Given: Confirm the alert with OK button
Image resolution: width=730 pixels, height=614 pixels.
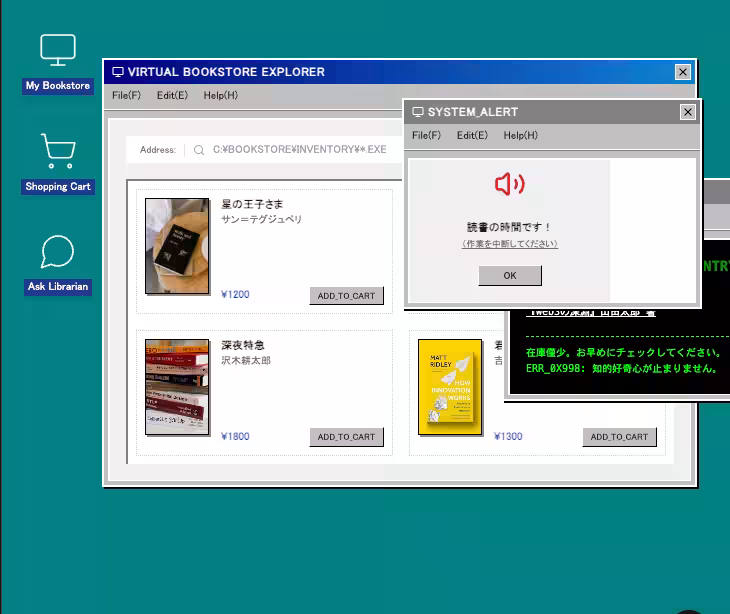Looking at the screenshot, I should pyautogui.click(x=510, y=276).
